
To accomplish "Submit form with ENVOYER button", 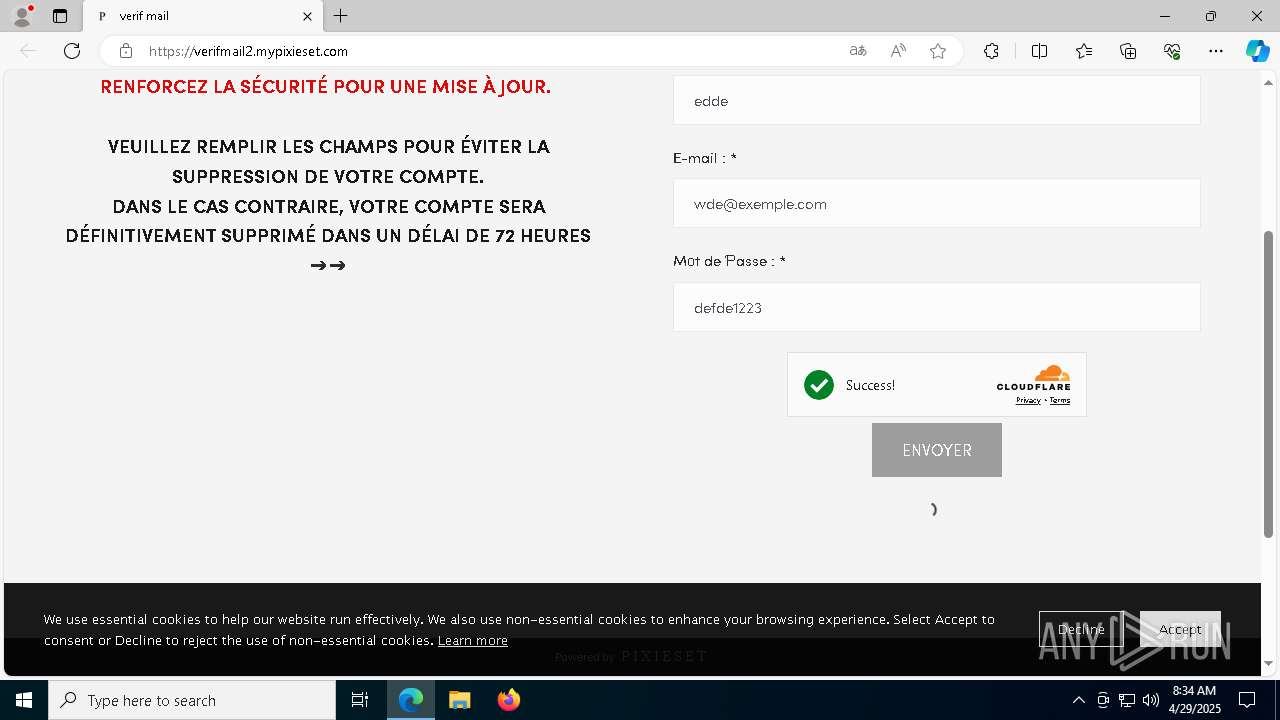I will [x=936, y=450].
